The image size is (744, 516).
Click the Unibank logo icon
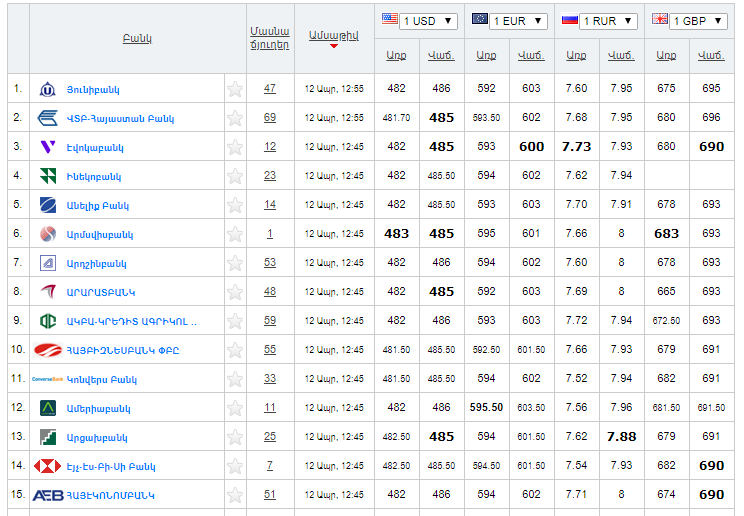[x=47, y=89]
